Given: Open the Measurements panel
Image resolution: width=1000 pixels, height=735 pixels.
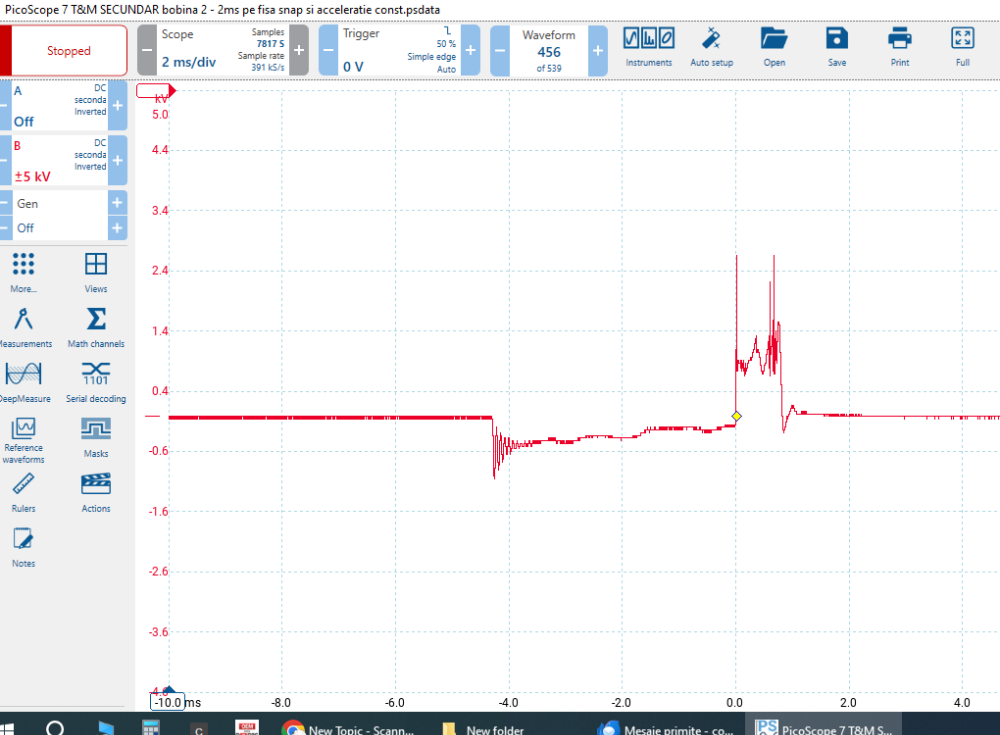Looking at the screenshot, I should 24,328.
